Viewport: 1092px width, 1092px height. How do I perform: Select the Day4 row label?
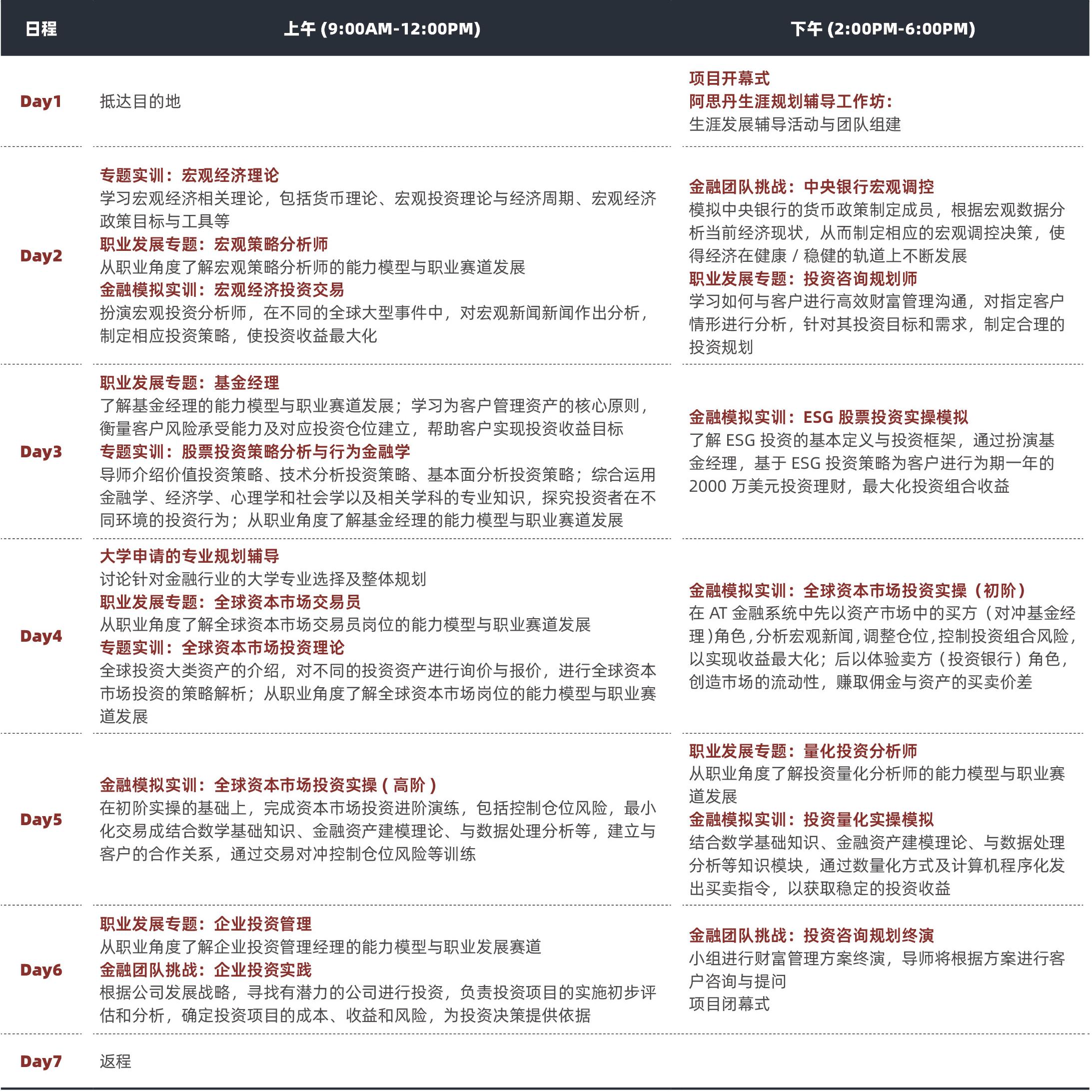tap(40, 636)
